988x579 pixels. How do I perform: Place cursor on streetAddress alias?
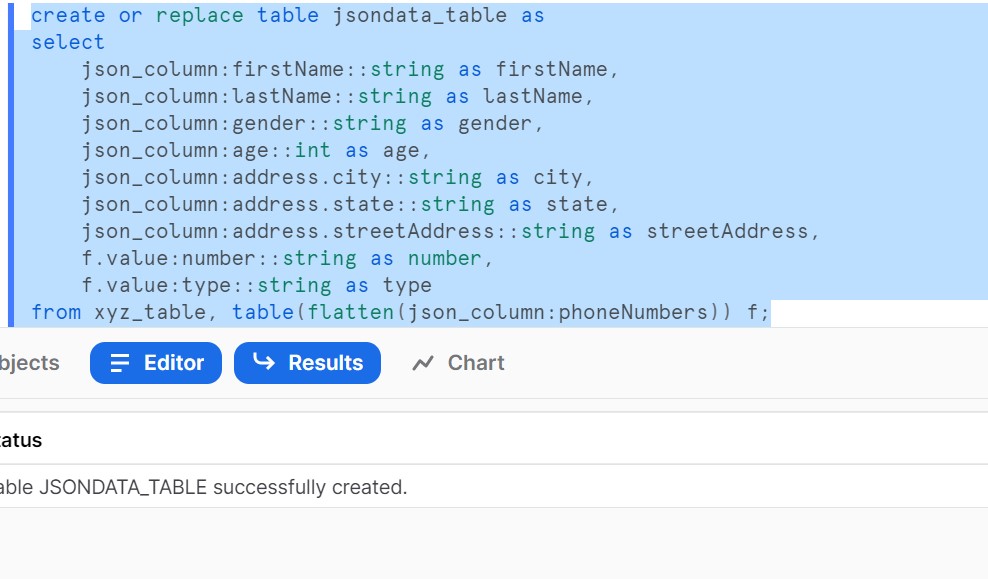pos(727,231)
